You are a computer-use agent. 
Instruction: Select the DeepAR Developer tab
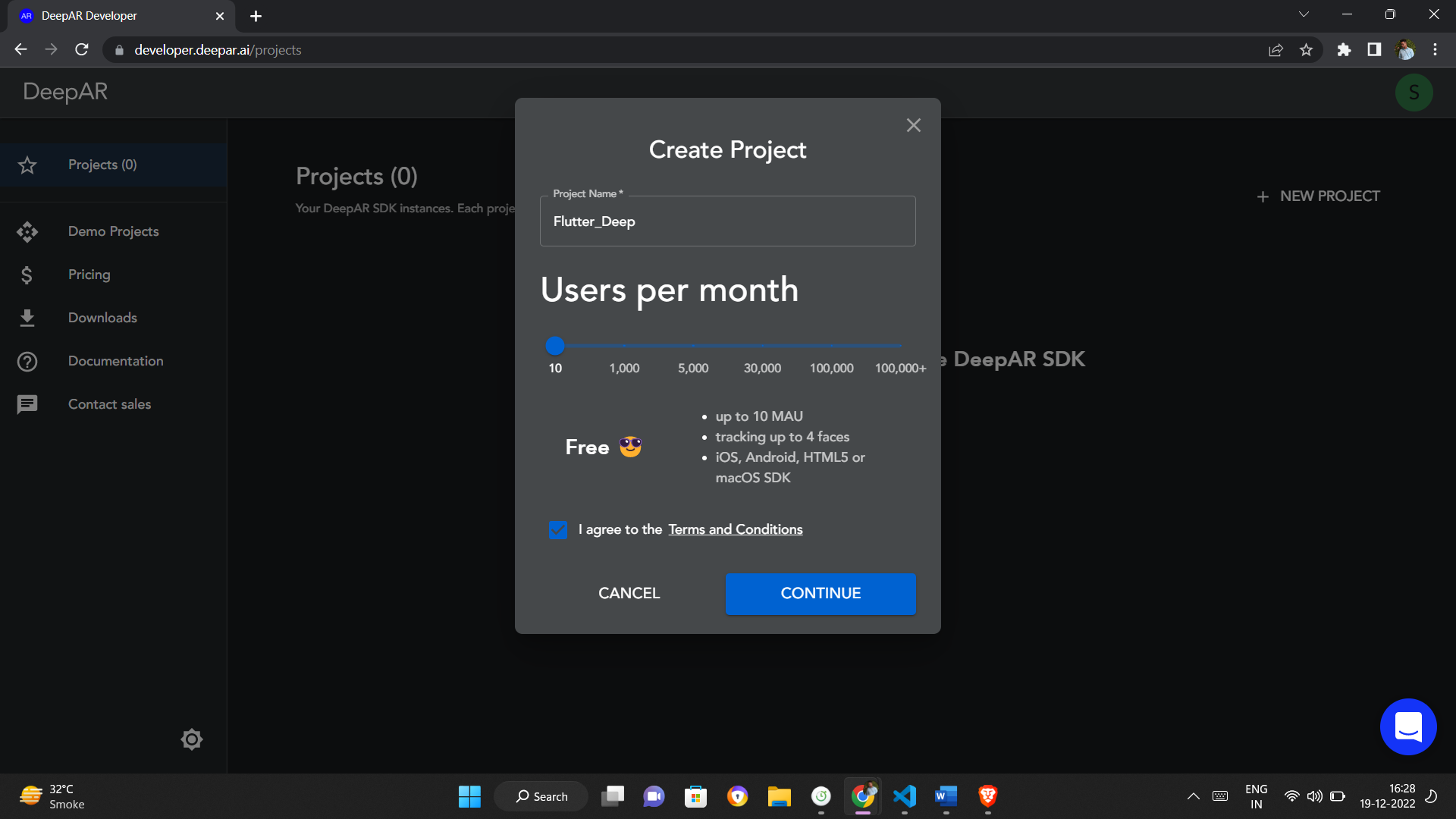point(121,16)
